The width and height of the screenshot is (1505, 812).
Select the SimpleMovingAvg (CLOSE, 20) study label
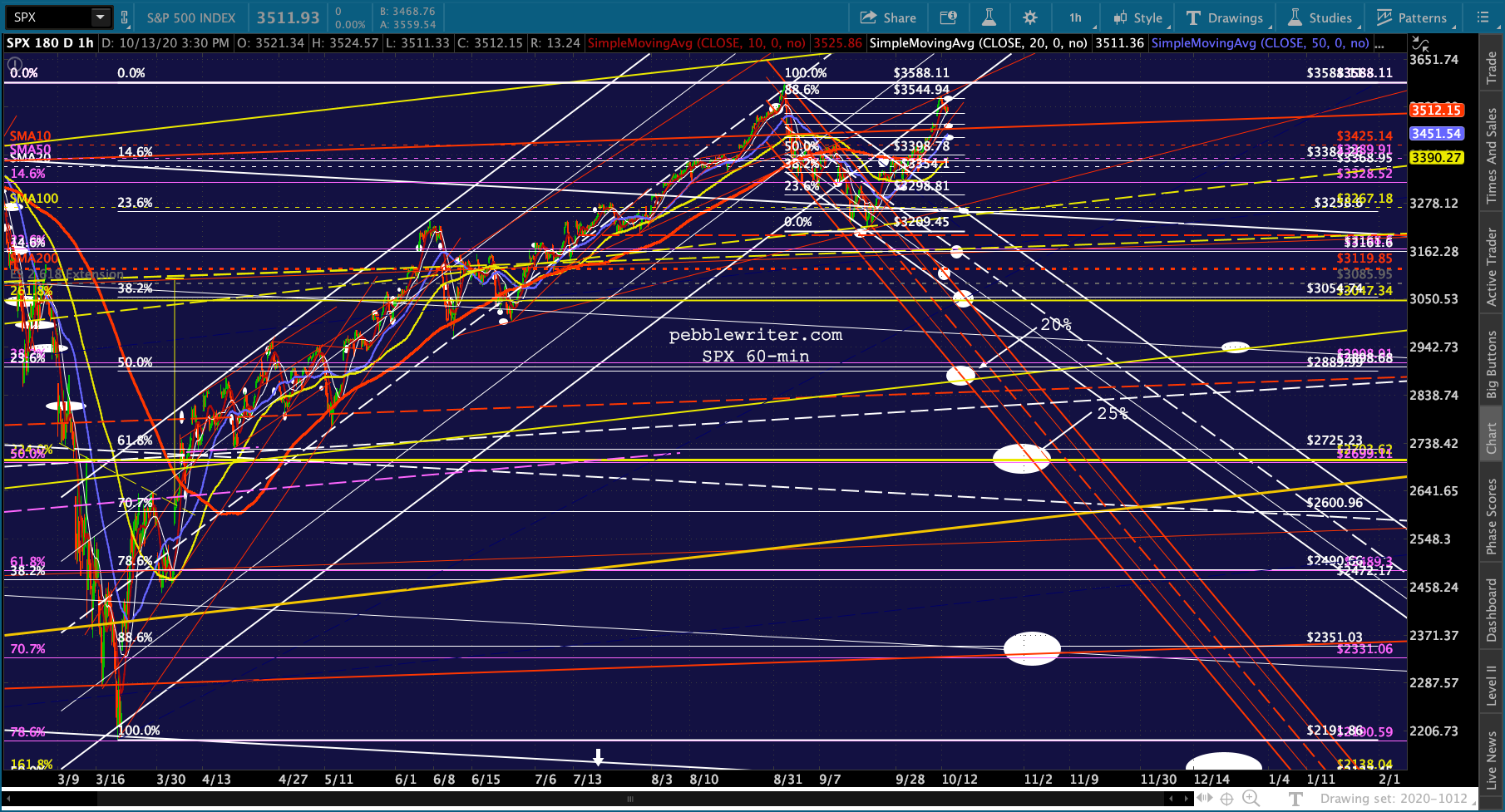tap(978, 43)
